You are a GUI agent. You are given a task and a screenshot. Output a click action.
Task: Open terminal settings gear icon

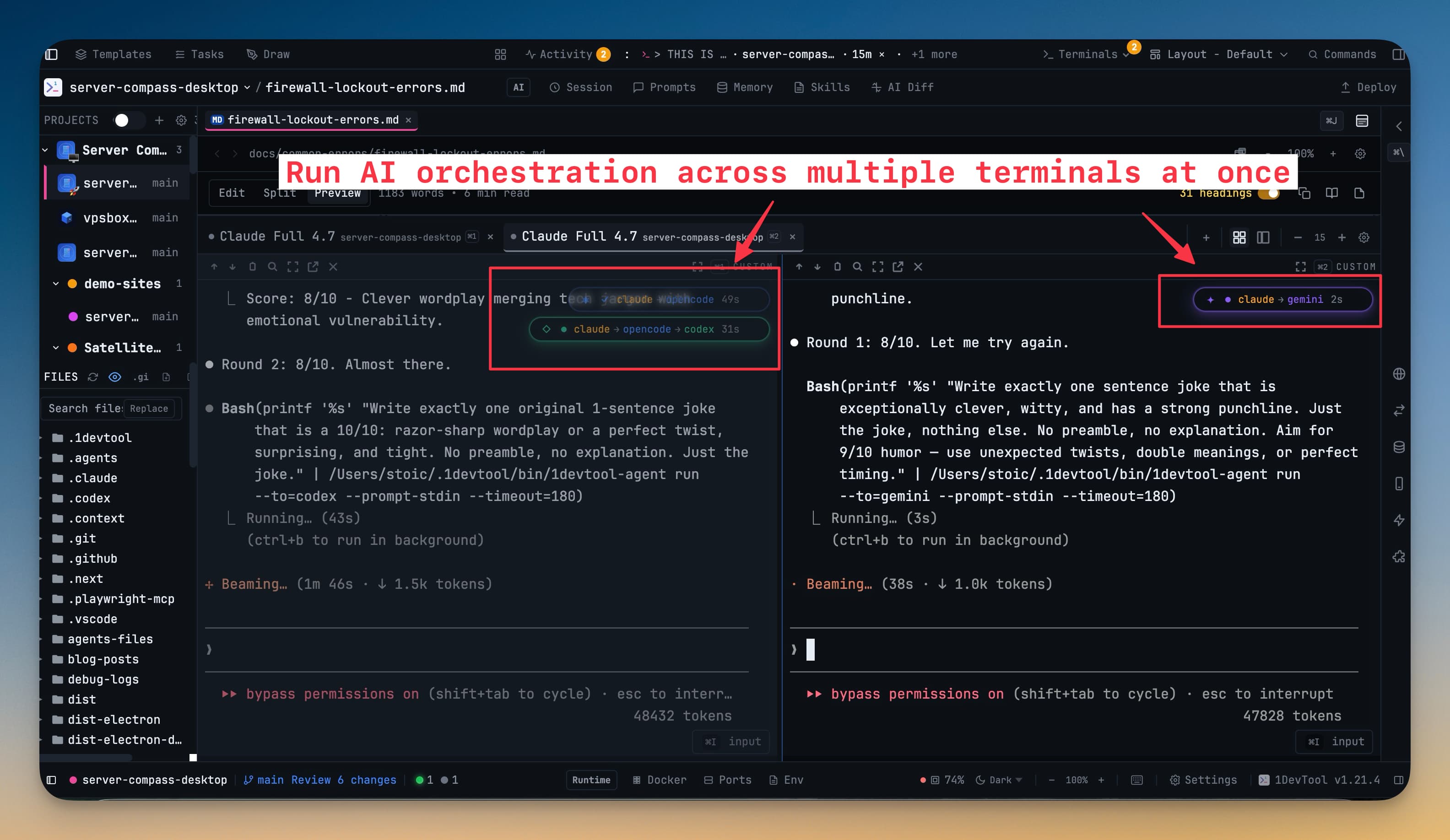1363,237
